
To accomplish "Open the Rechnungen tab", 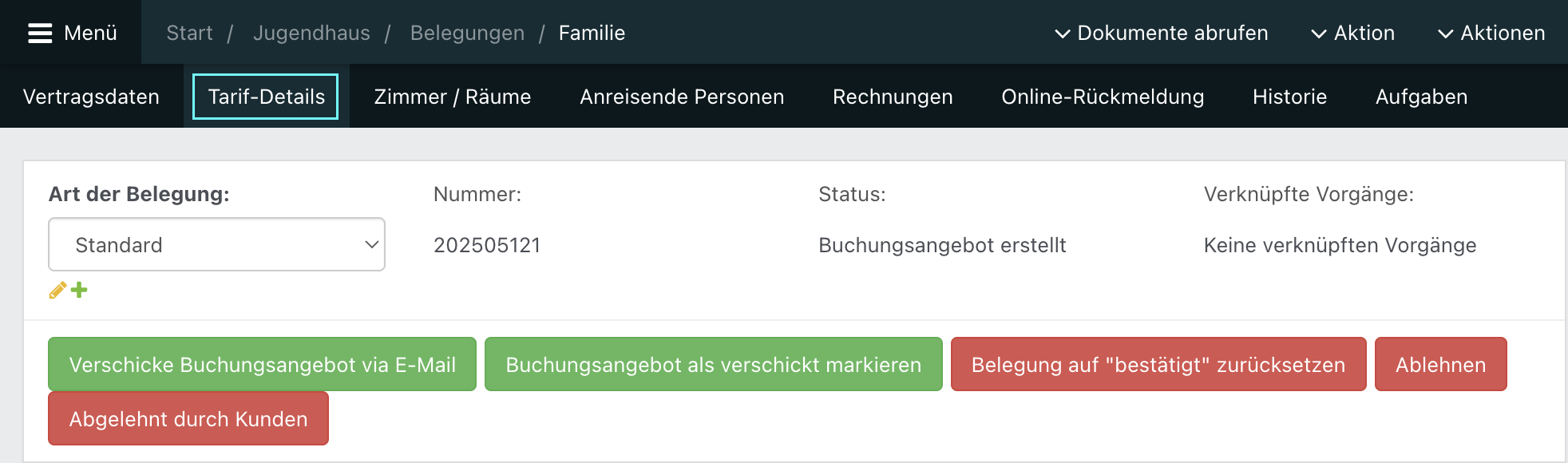I will (x=893, y=97).
